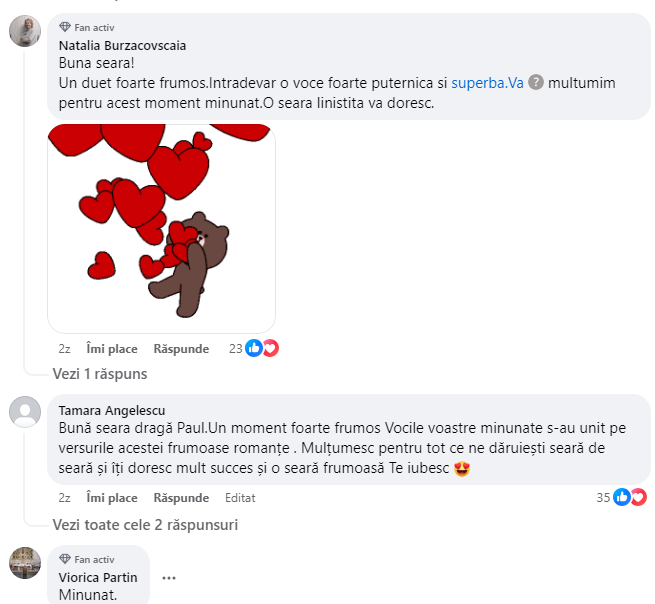Like Tamara's comment with Îmi place
Image resolution: width=655 pixels, height=604 pixels.
[x=112, y=497]
